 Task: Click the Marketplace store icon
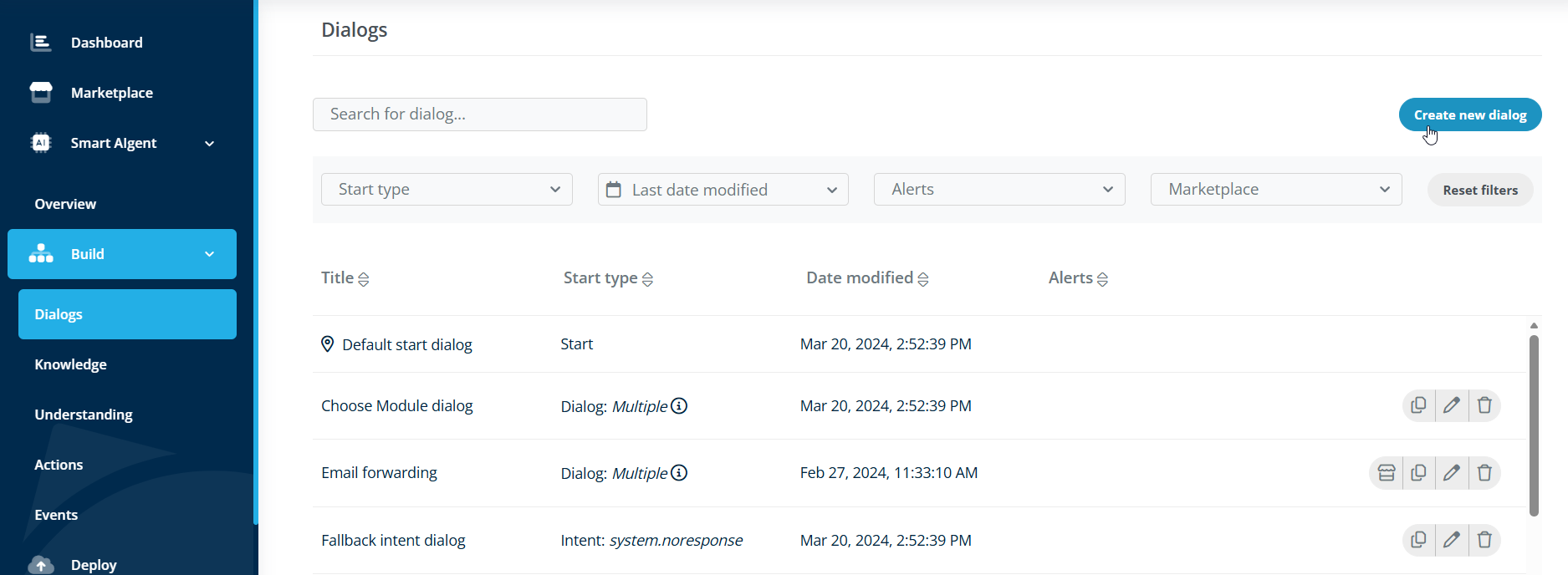point(40,92)
